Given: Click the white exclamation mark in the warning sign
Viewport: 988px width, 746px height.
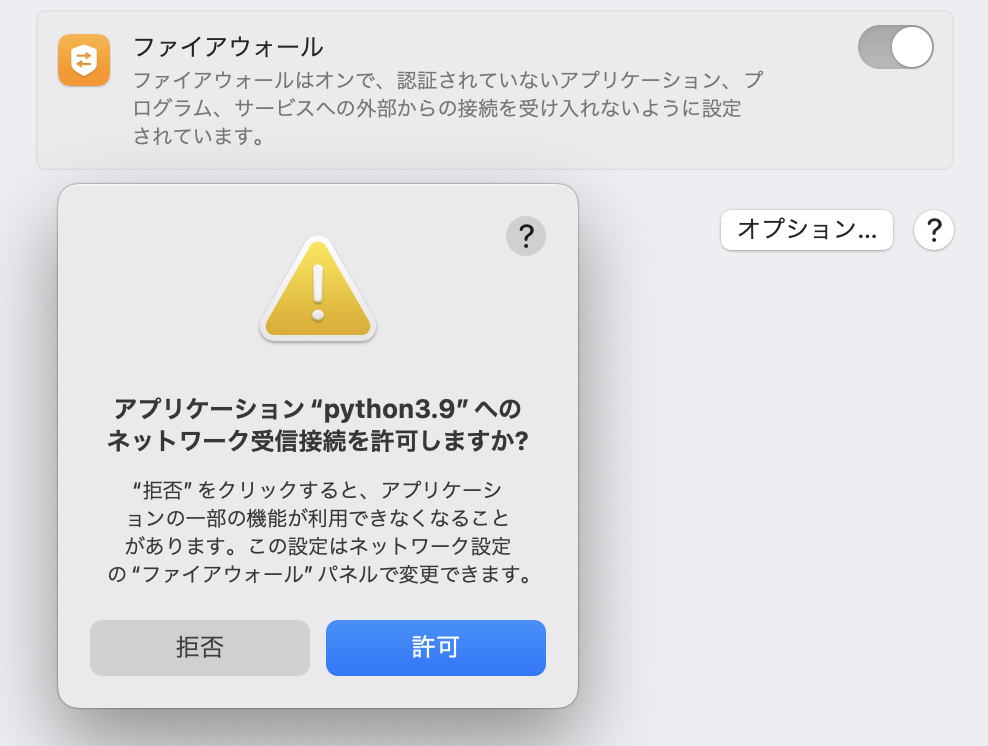Looking at the screenshot, I should pyautogui.click(x=318, y=292).
